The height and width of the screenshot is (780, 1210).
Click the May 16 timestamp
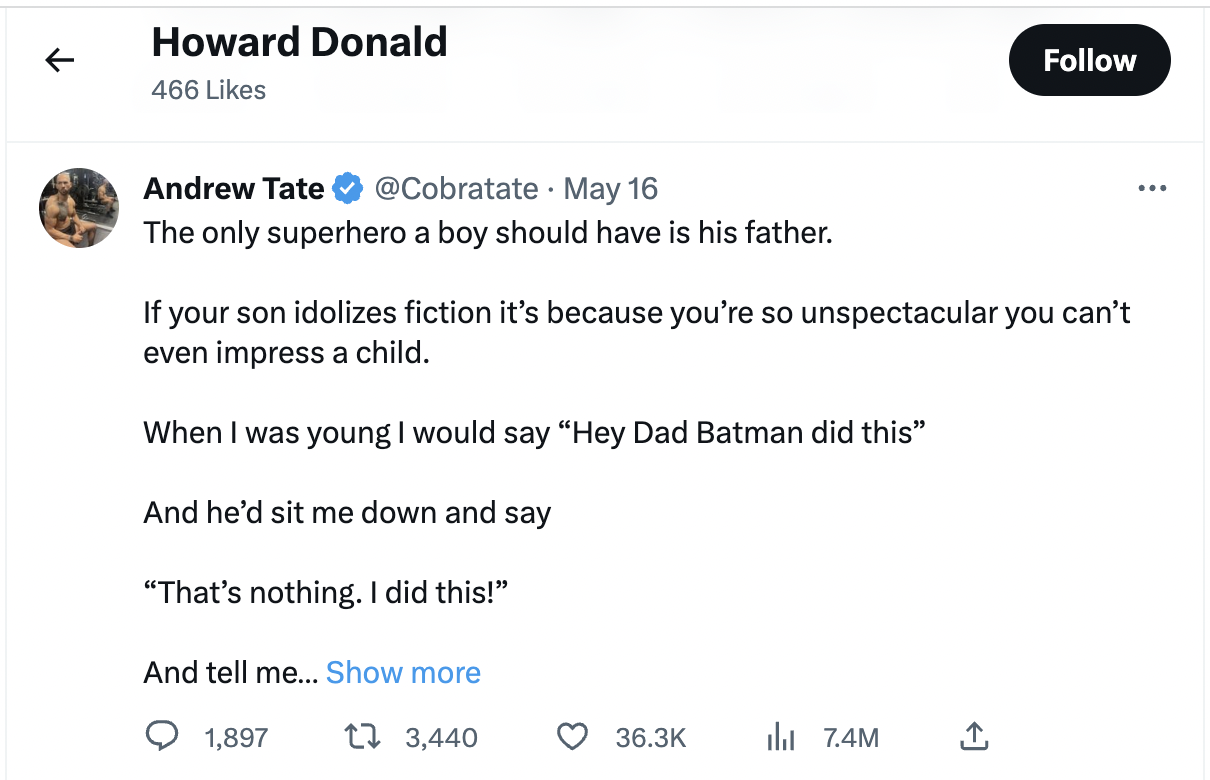coord(611,188)
